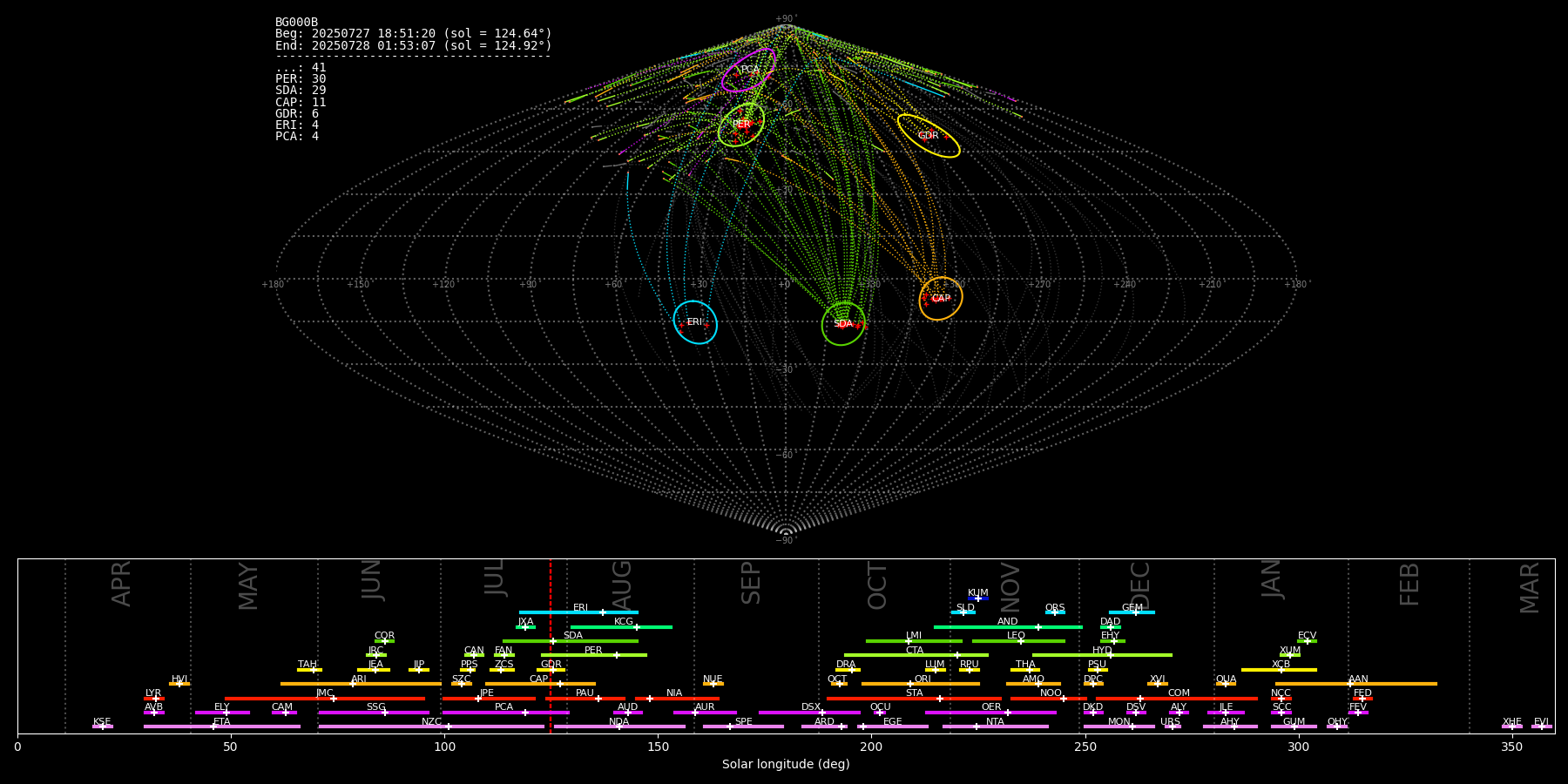Click the NDA shower label in timeline
Screen dimensions: 1568x784
(x=618, y=722)
